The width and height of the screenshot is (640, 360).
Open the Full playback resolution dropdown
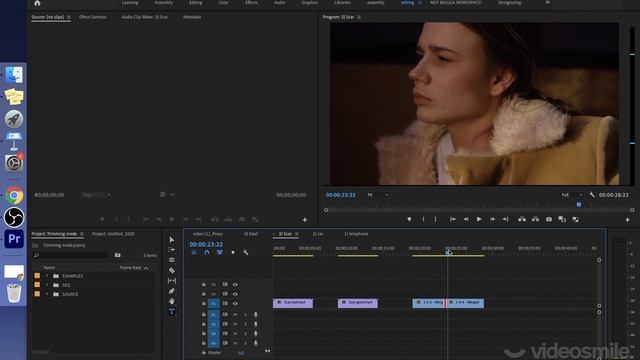coord(572,195)
